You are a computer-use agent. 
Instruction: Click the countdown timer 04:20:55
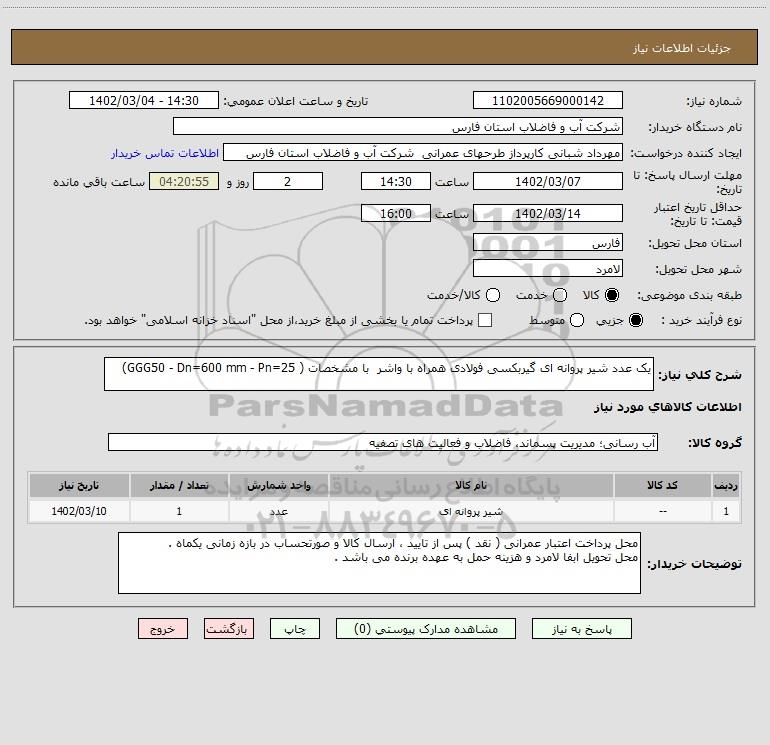pos(184,181)
